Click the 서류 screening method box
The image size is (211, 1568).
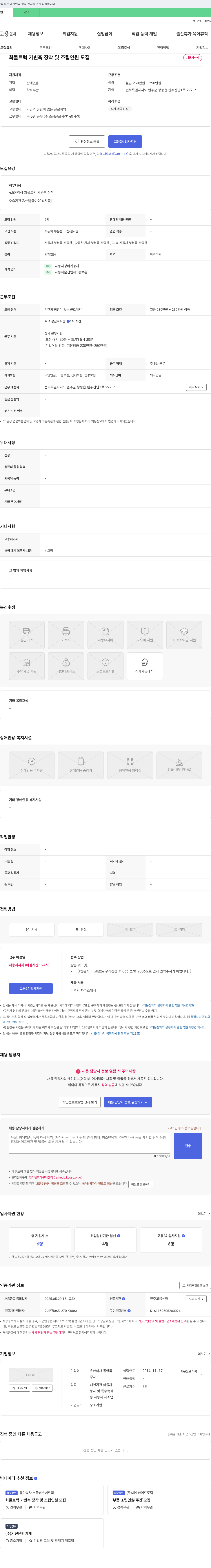(32, 929)
